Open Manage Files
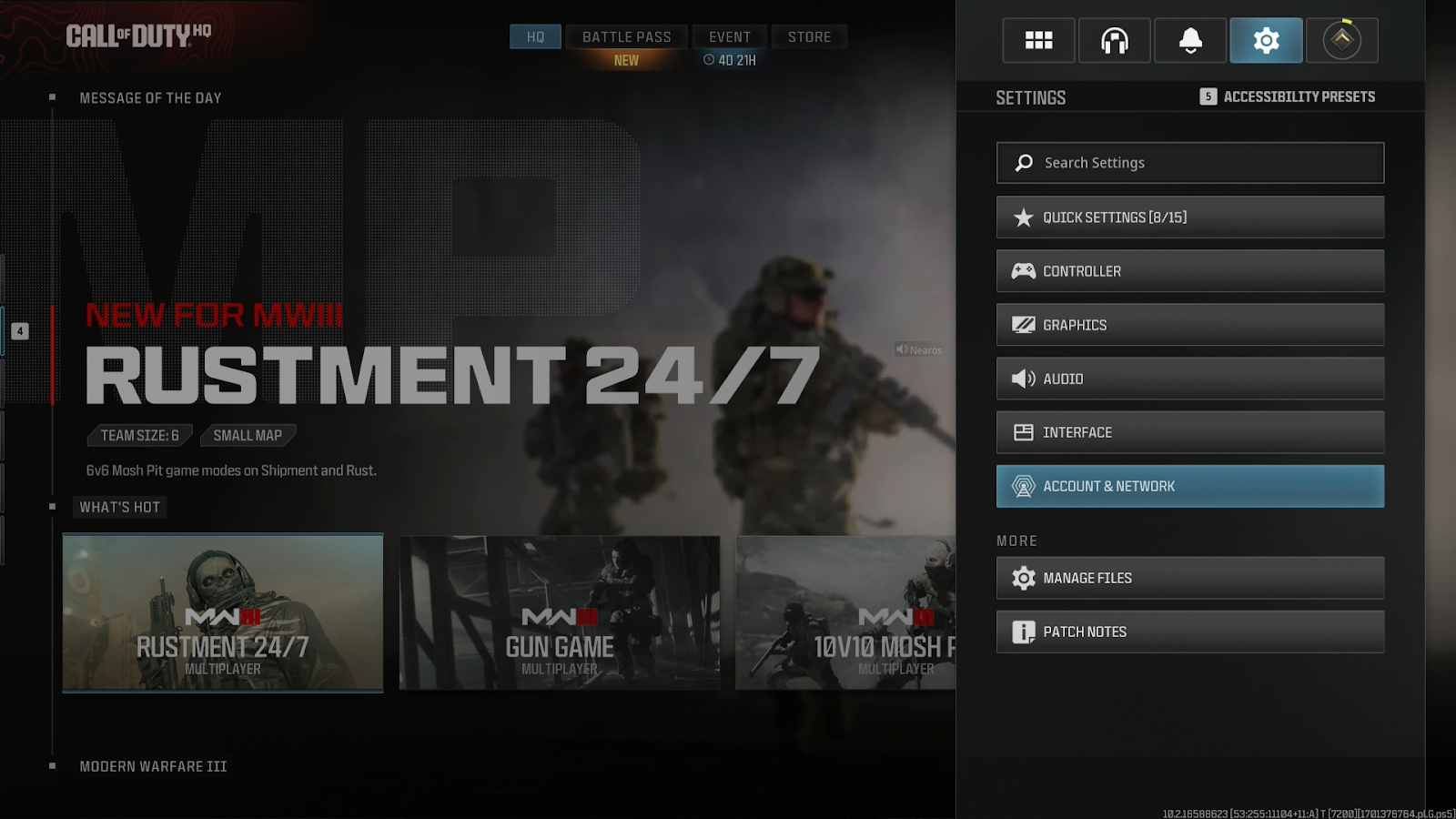1456x819 pixels. pos(1190,578)
